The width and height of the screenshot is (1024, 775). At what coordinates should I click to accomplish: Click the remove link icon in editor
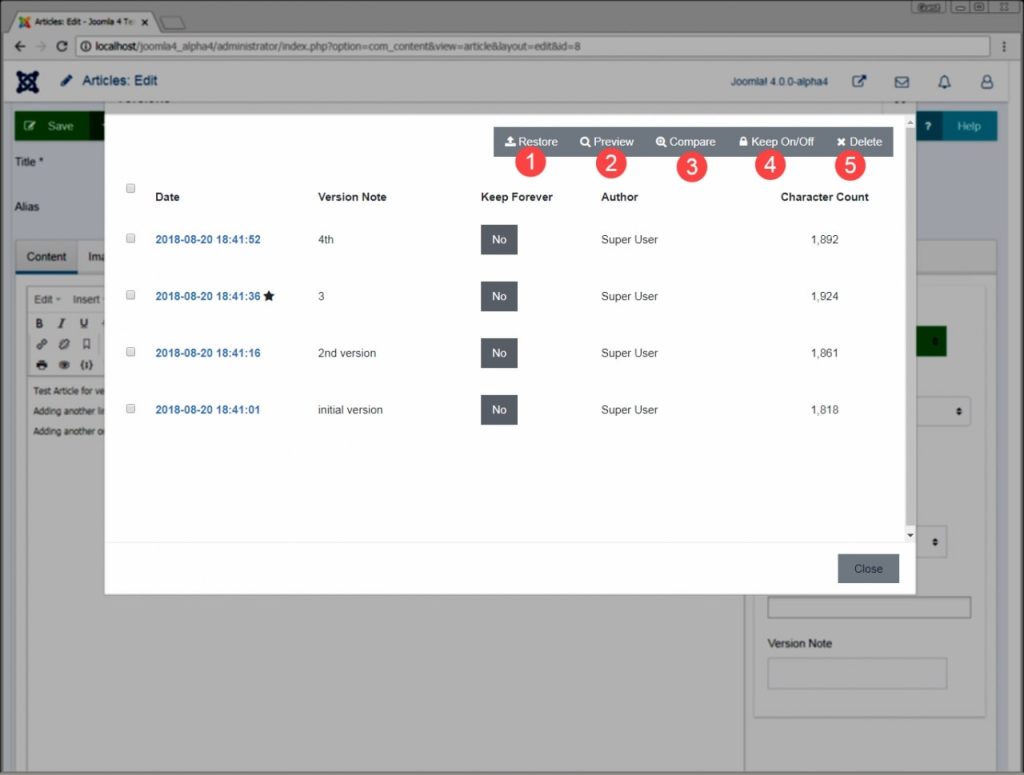point(64,344)
